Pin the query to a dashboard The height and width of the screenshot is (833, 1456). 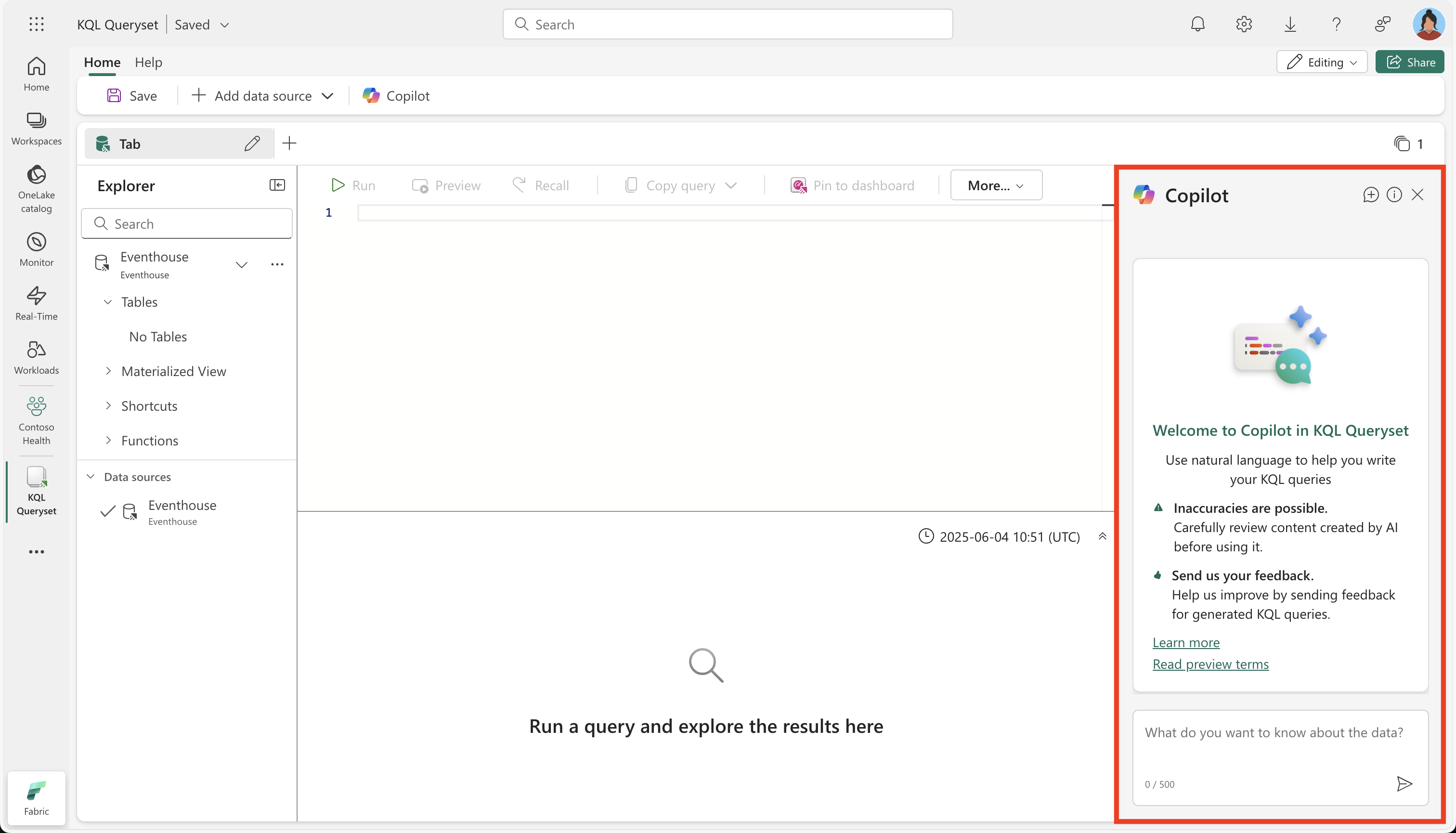[x=853, y=185]
